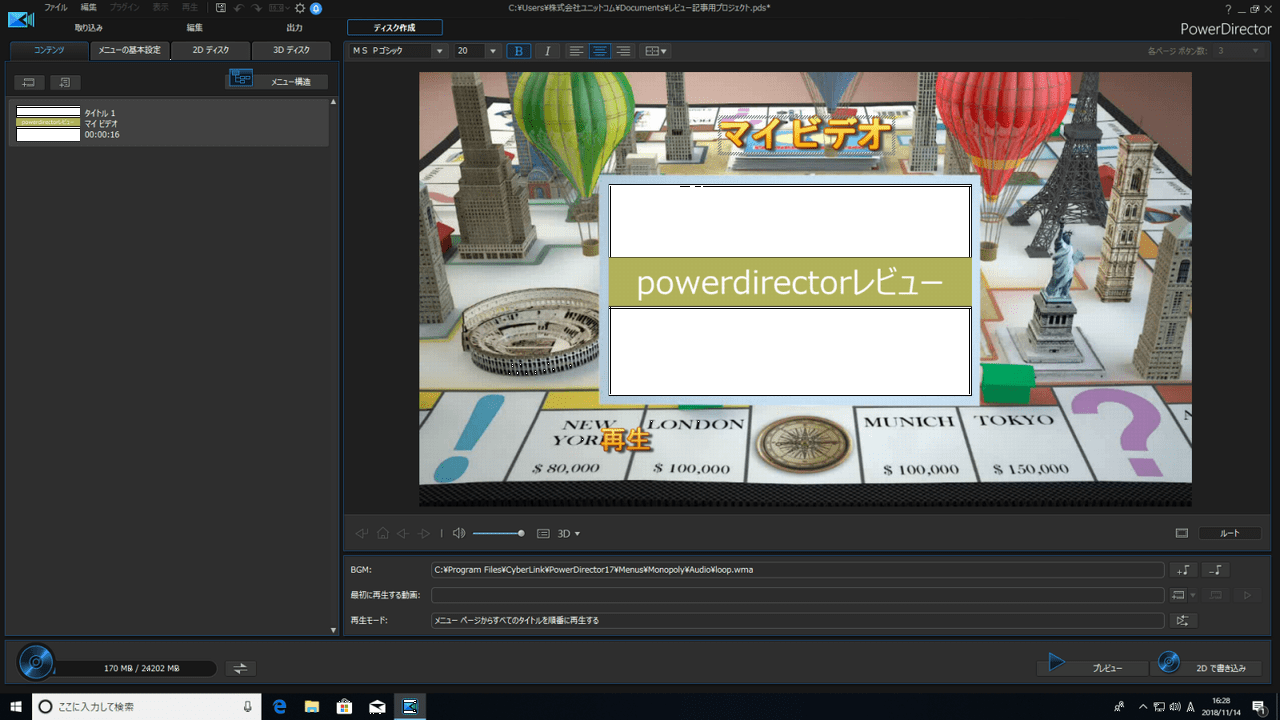Click the redo arrow icon
This screenshot has height=720, width=1280.
257,7
